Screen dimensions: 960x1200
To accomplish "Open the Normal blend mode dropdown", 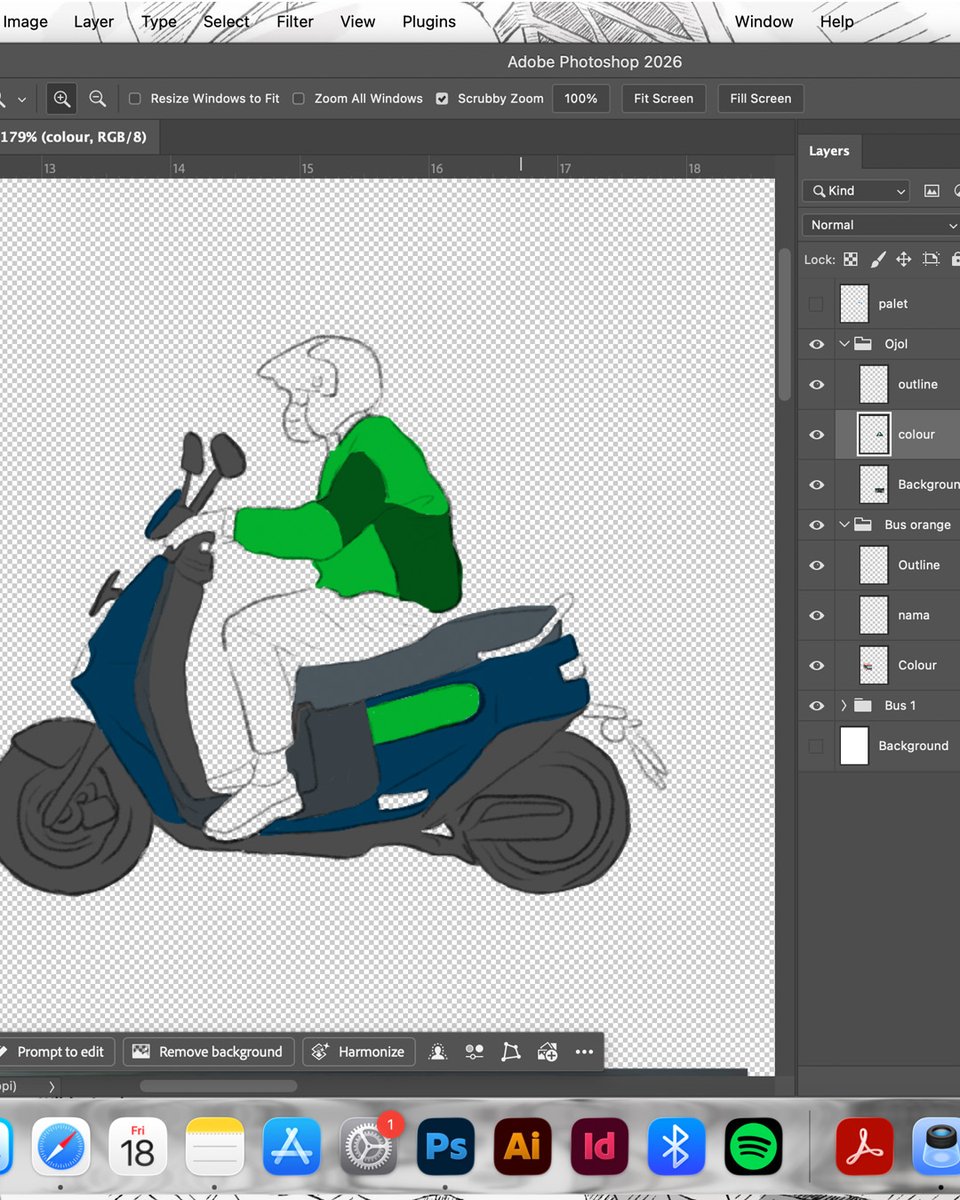I will 881,225.
